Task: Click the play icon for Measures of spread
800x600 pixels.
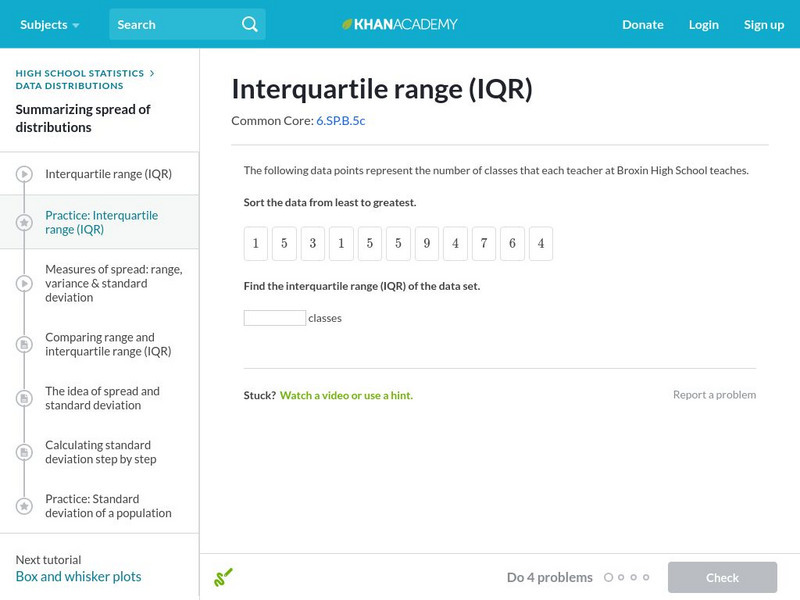Action: point(24,284)
